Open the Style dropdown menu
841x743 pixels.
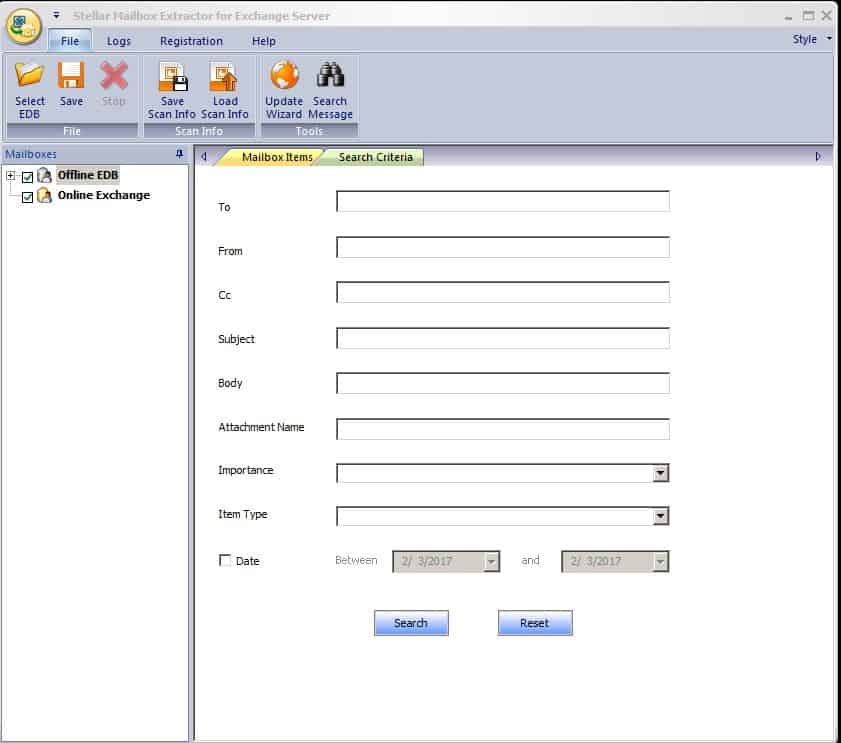pos(812,39)
